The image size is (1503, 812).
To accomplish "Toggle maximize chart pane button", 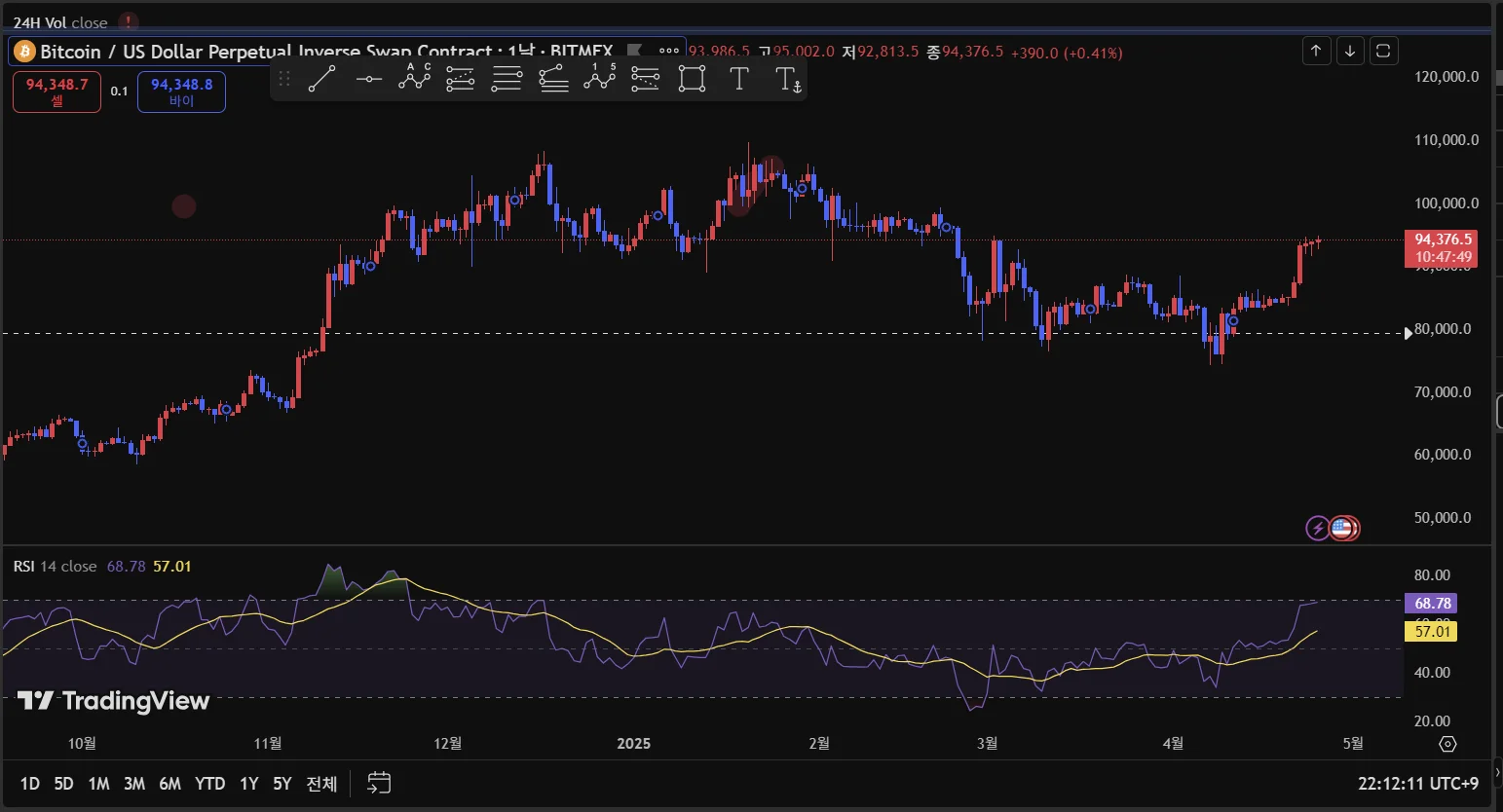I will 1383,51.
